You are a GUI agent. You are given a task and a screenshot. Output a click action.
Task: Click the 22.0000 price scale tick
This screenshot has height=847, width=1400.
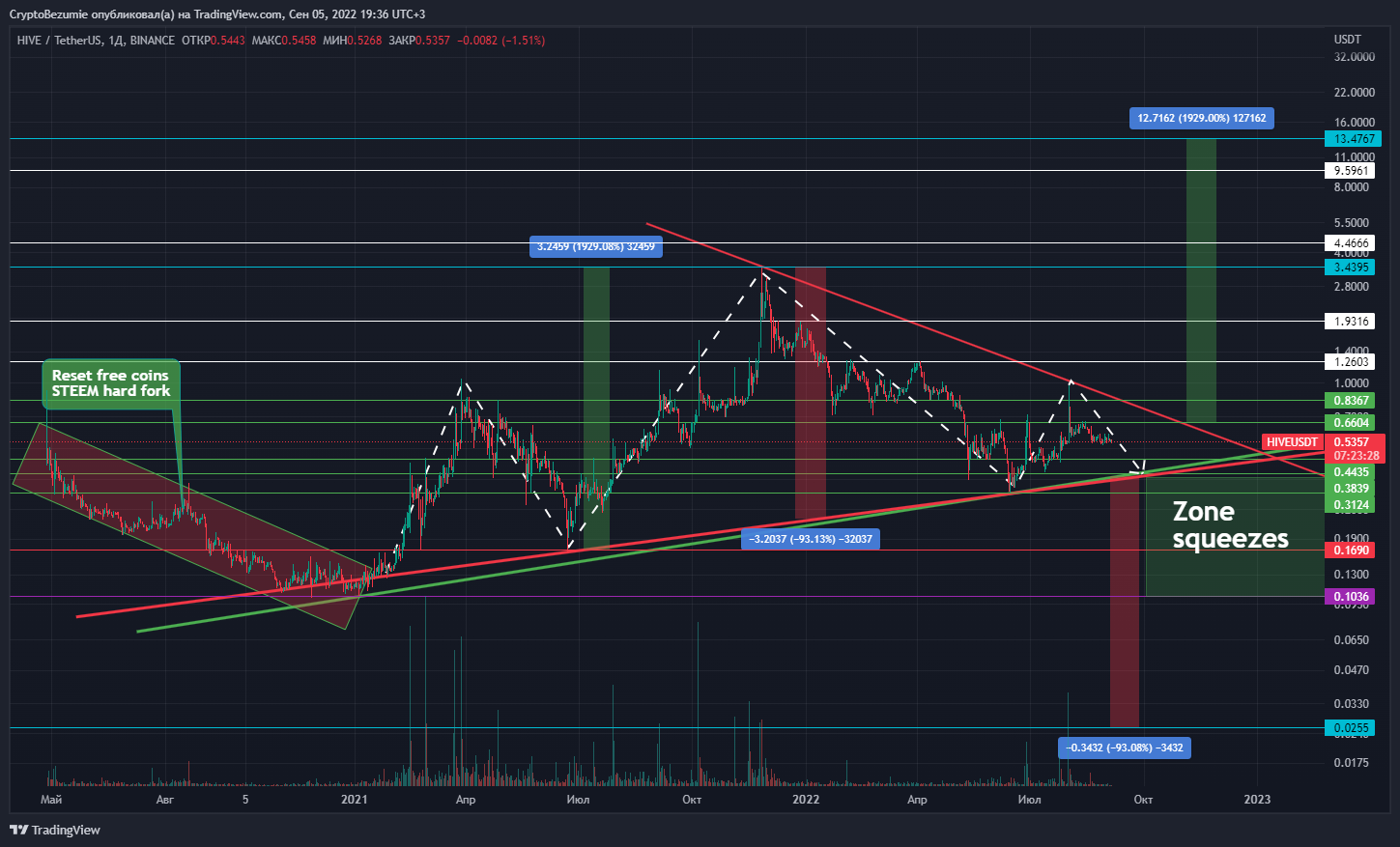1354,93
